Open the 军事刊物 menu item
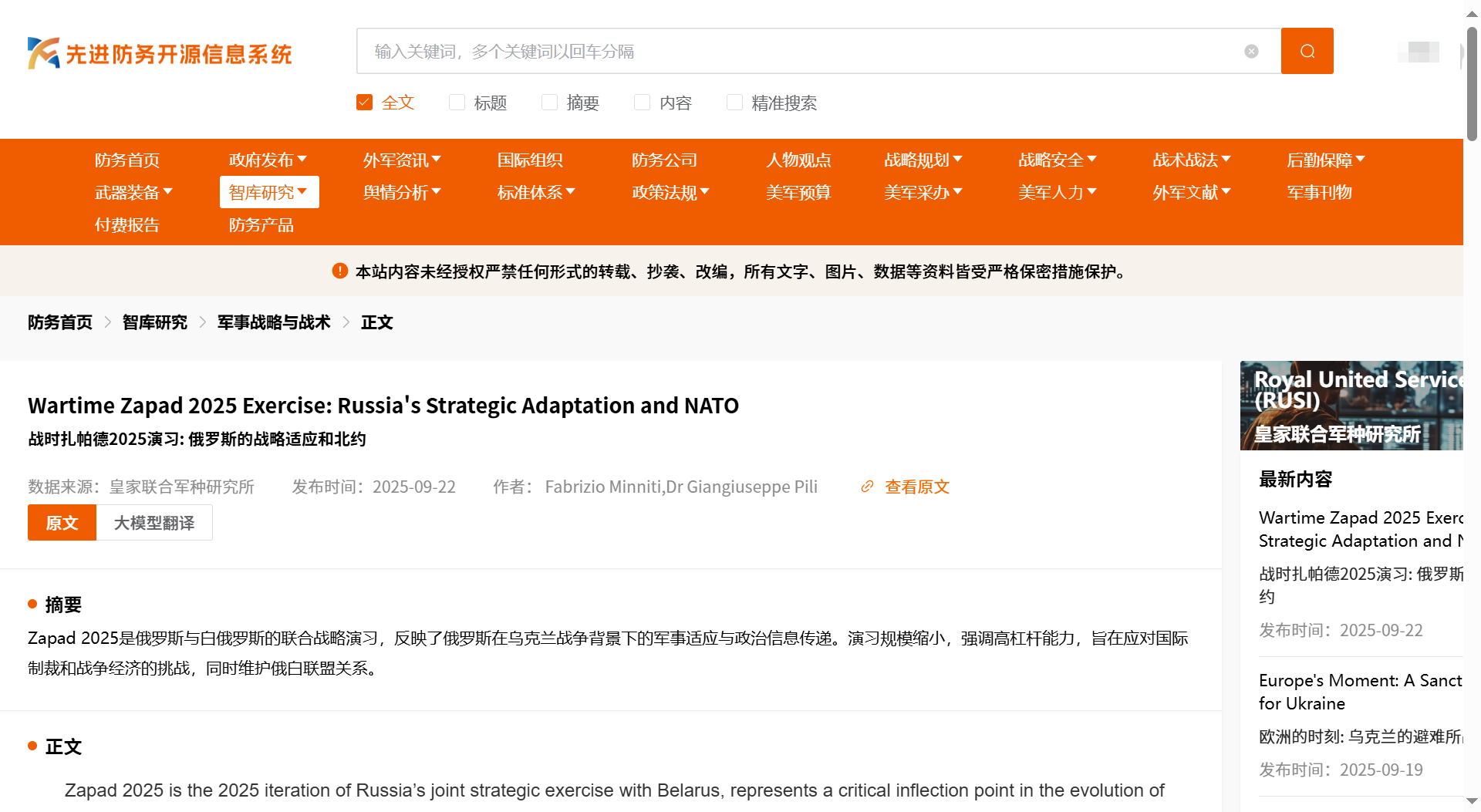Screen dimensions: 1481x812 (x=1319, y=192)
